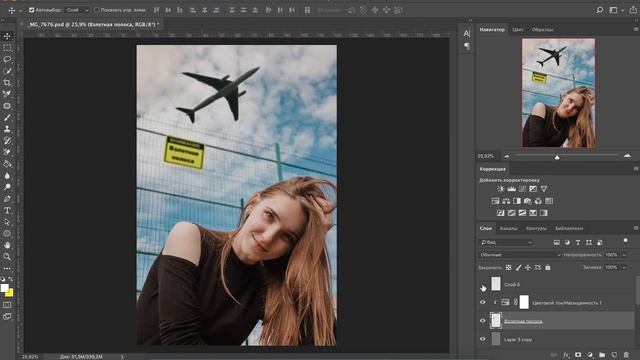640x360 pixels.
Task: Toggle lock all padlock
Action: point(548,268)
